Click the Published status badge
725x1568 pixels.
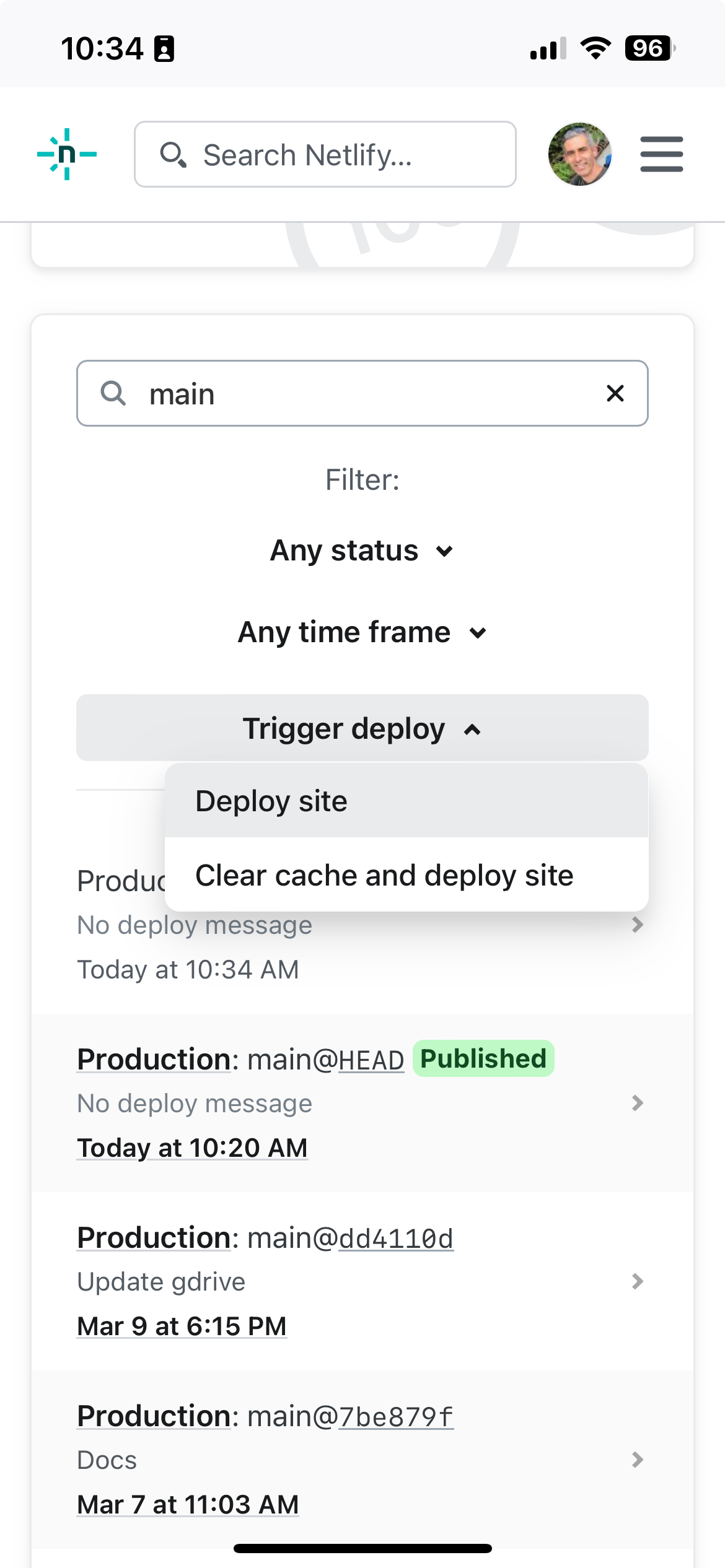pyautogui.click(x=483, y=1058)
